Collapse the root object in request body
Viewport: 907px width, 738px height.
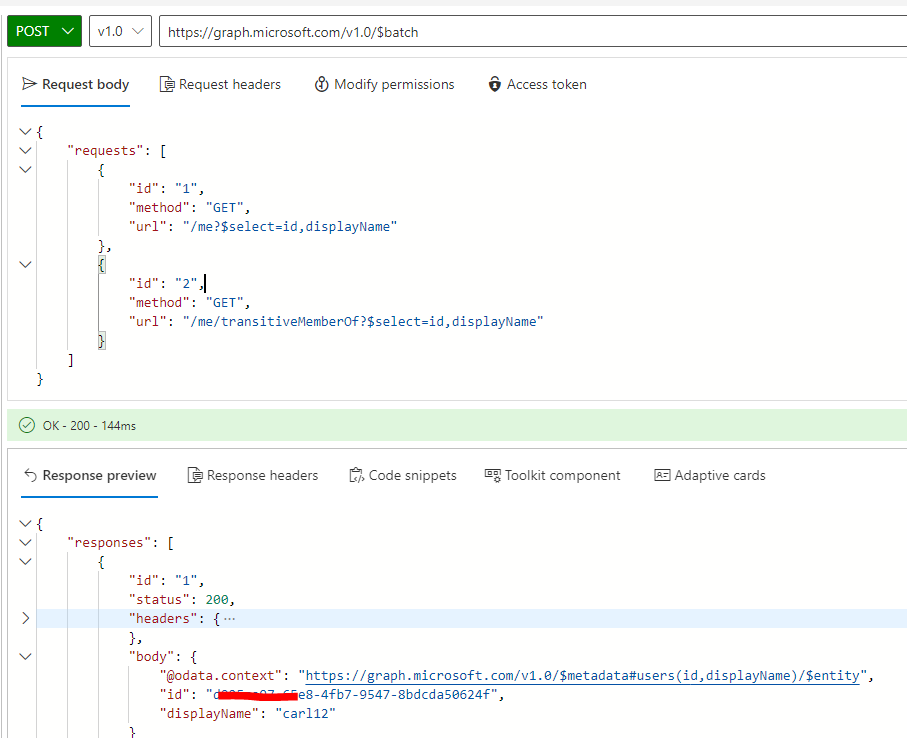(x=25, y=132)
